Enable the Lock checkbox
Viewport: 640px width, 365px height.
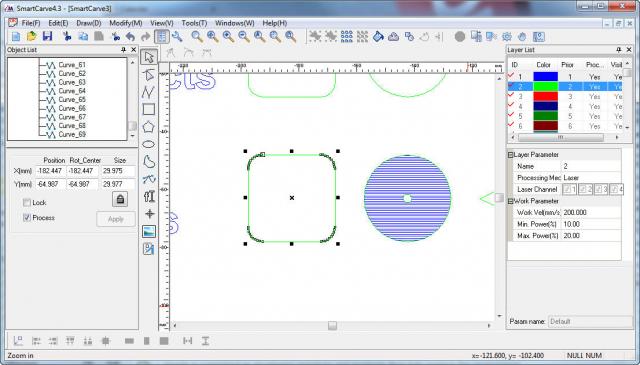pos(27,203)
